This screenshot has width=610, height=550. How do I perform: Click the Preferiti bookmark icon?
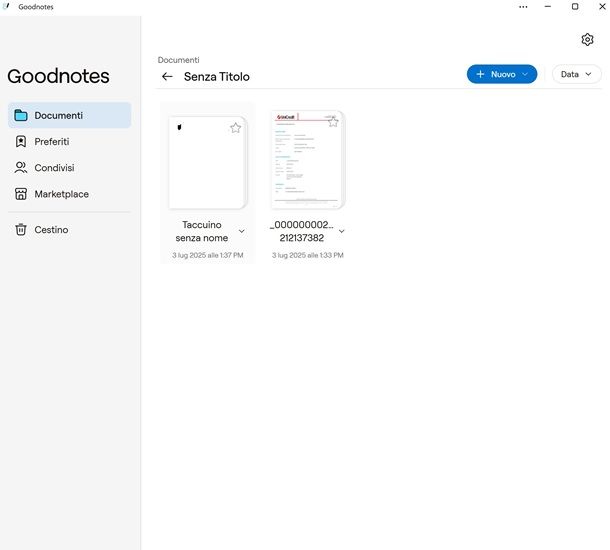click(x=21, y=142)
